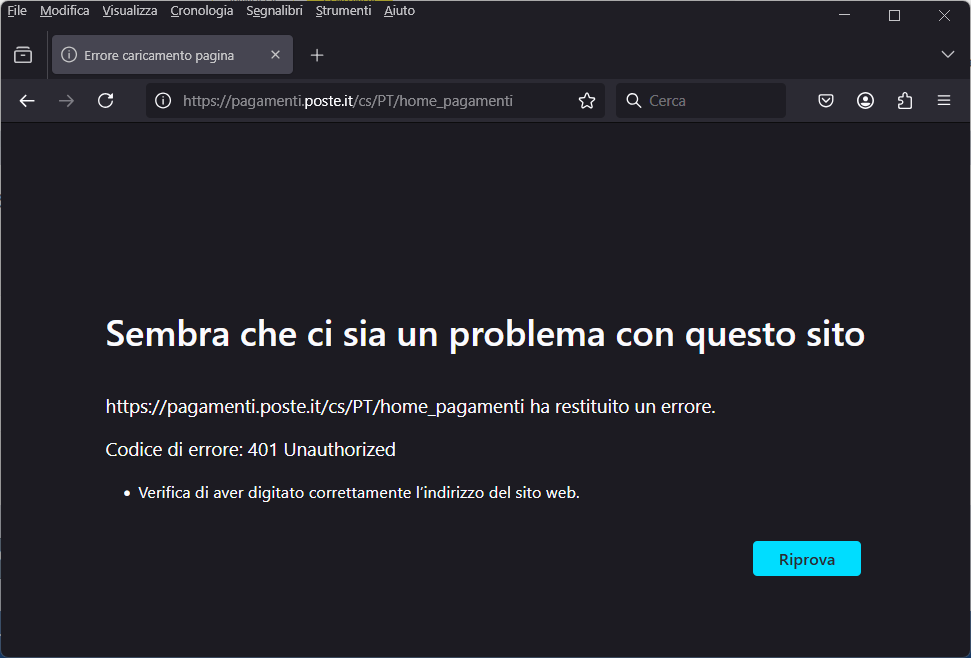Click the forward navigation arrow
971x658 pixels.
[x=66, y=101]
